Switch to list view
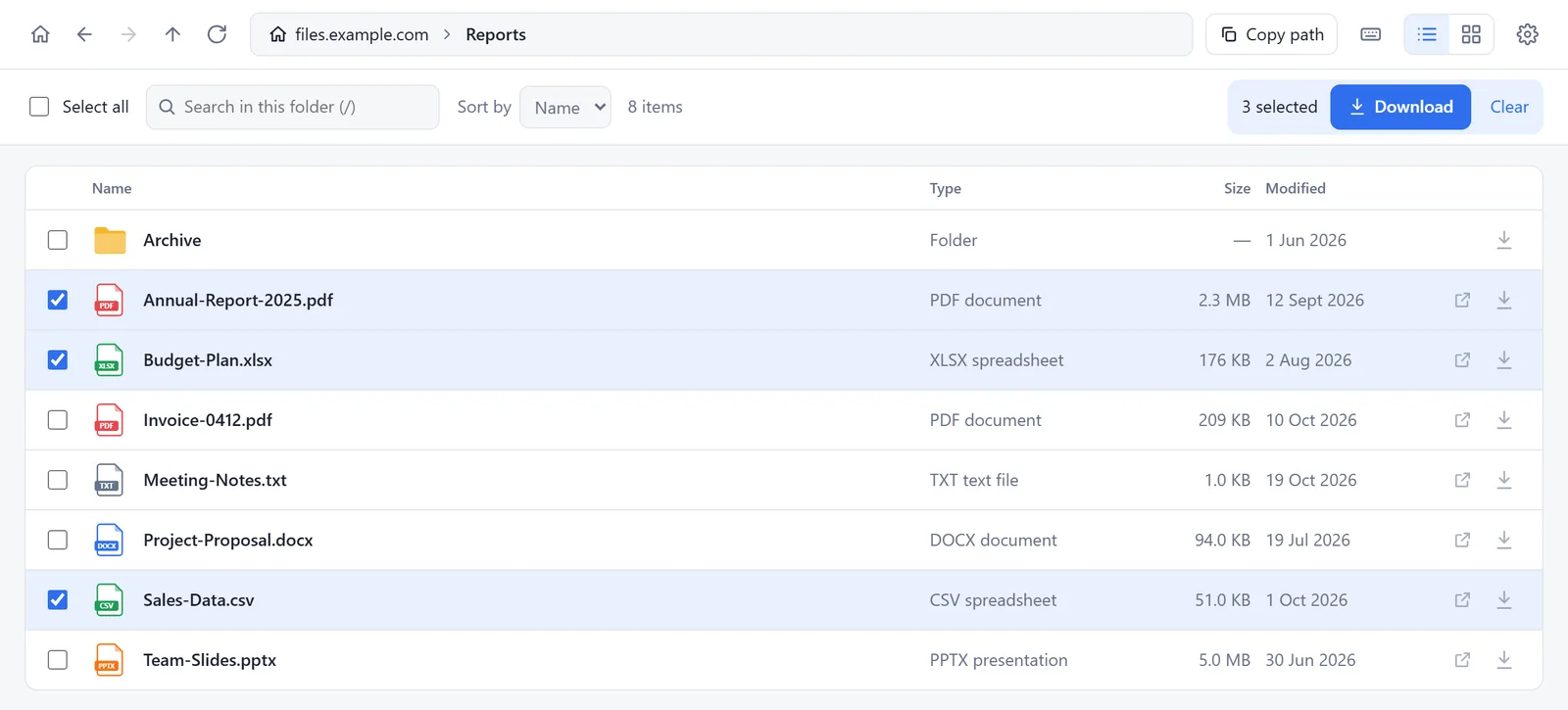The image size is (1568, 710). click(x=1427, y=34)
